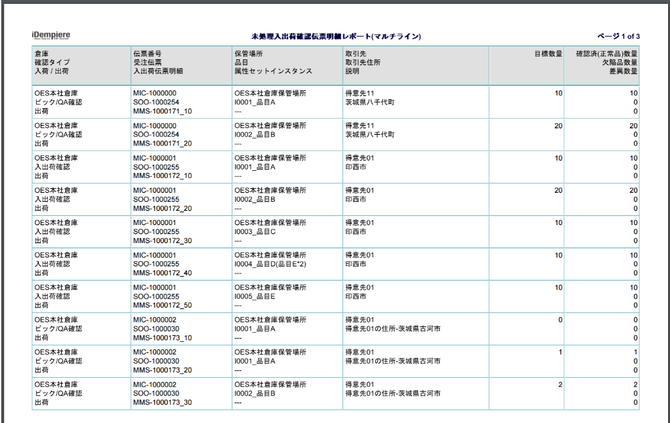Click the 確認済(正常品)数量 column header

tap(607, 53)
